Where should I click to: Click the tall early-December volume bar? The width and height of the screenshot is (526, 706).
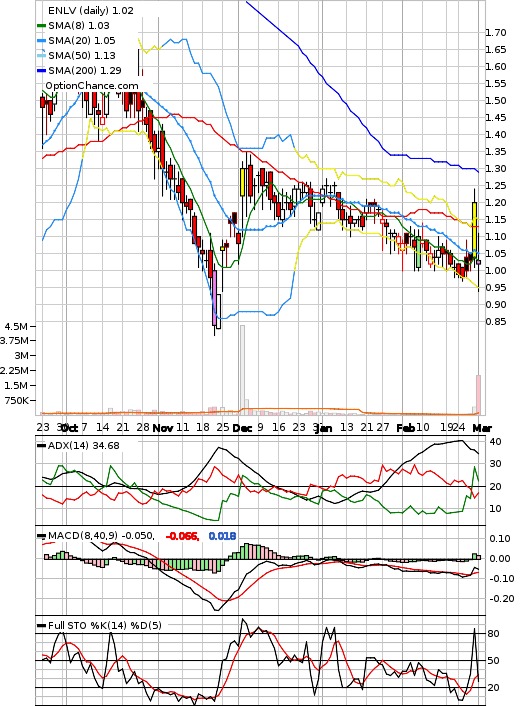coord(242,369)
